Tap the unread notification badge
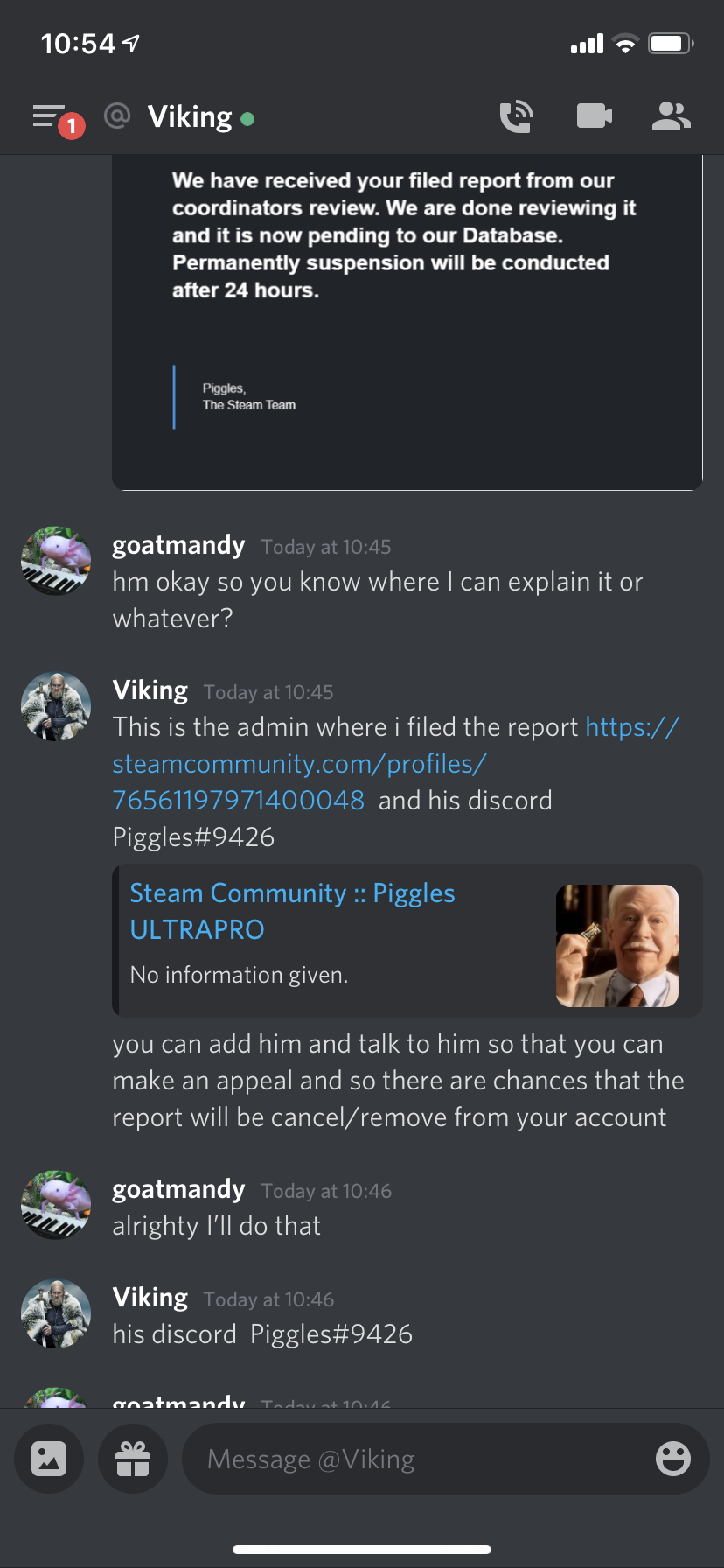The image size is (724, 1568). point(72,126)
